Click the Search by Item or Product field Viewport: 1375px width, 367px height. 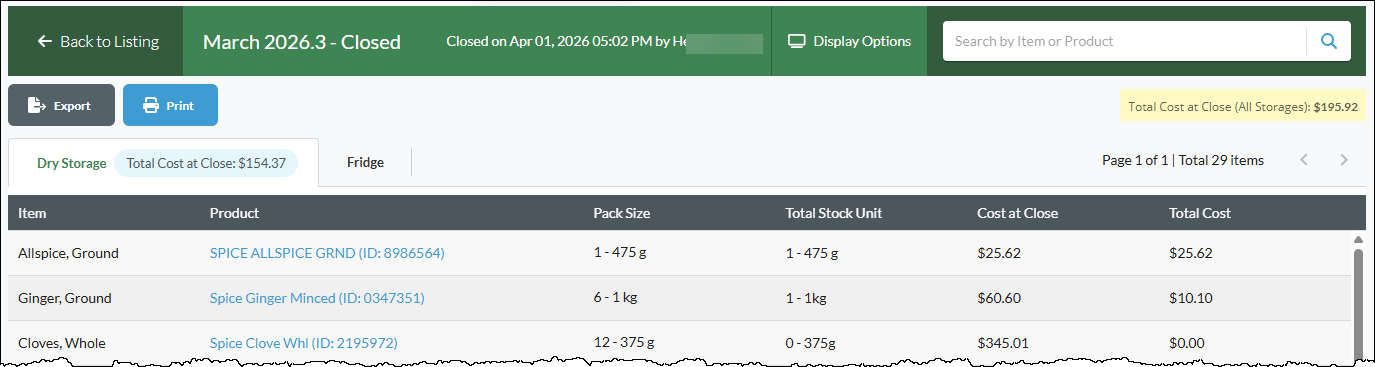[1125, 41]
